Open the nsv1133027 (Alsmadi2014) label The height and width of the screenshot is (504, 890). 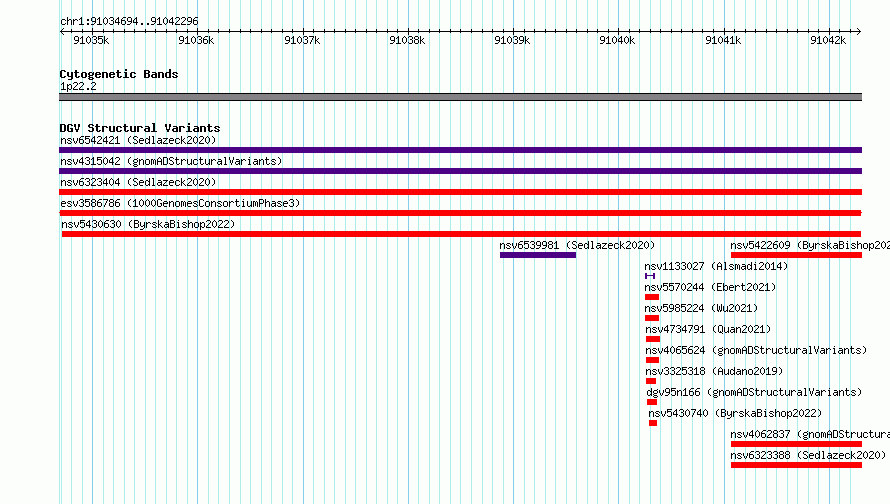tap(716, 266)
